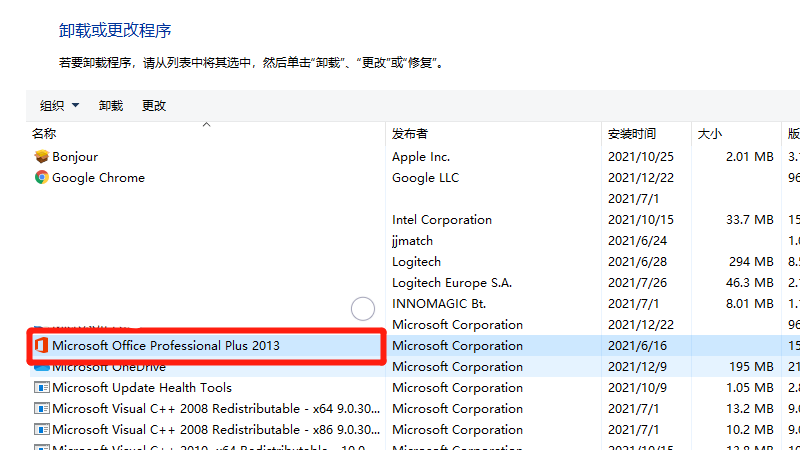Image resolution: width=800 pixels, height=450 pixels.
Task: Select the INNOMAGIC Bt. program row
Action: 441,304
